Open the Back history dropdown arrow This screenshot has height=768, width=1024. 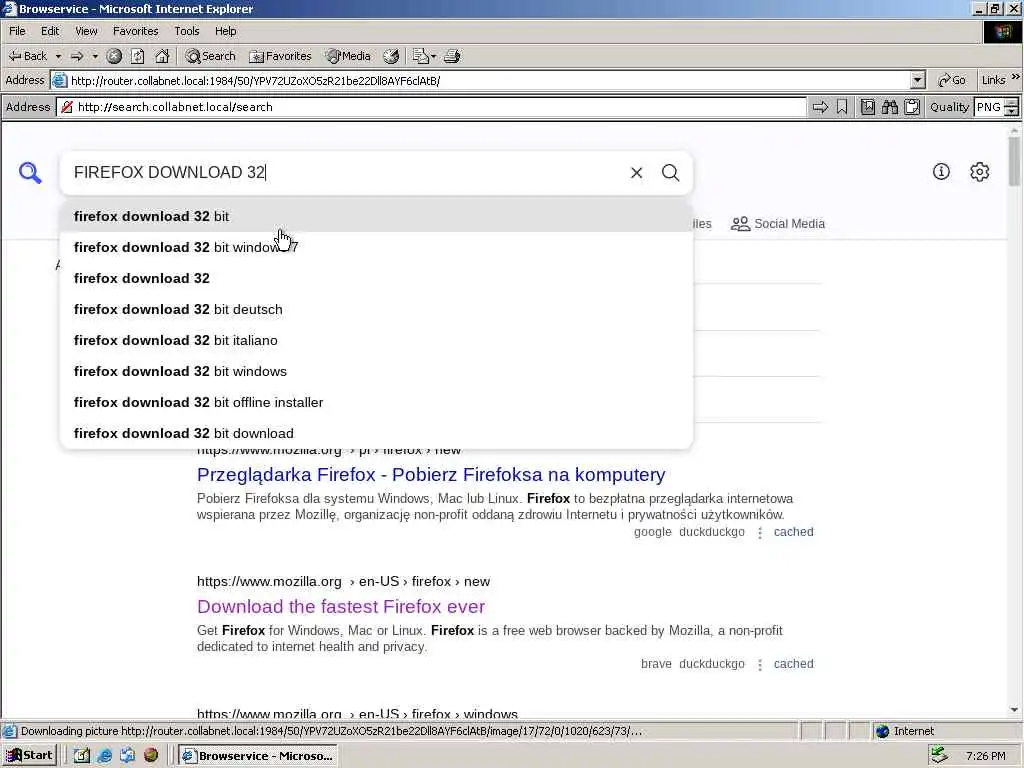58,56
